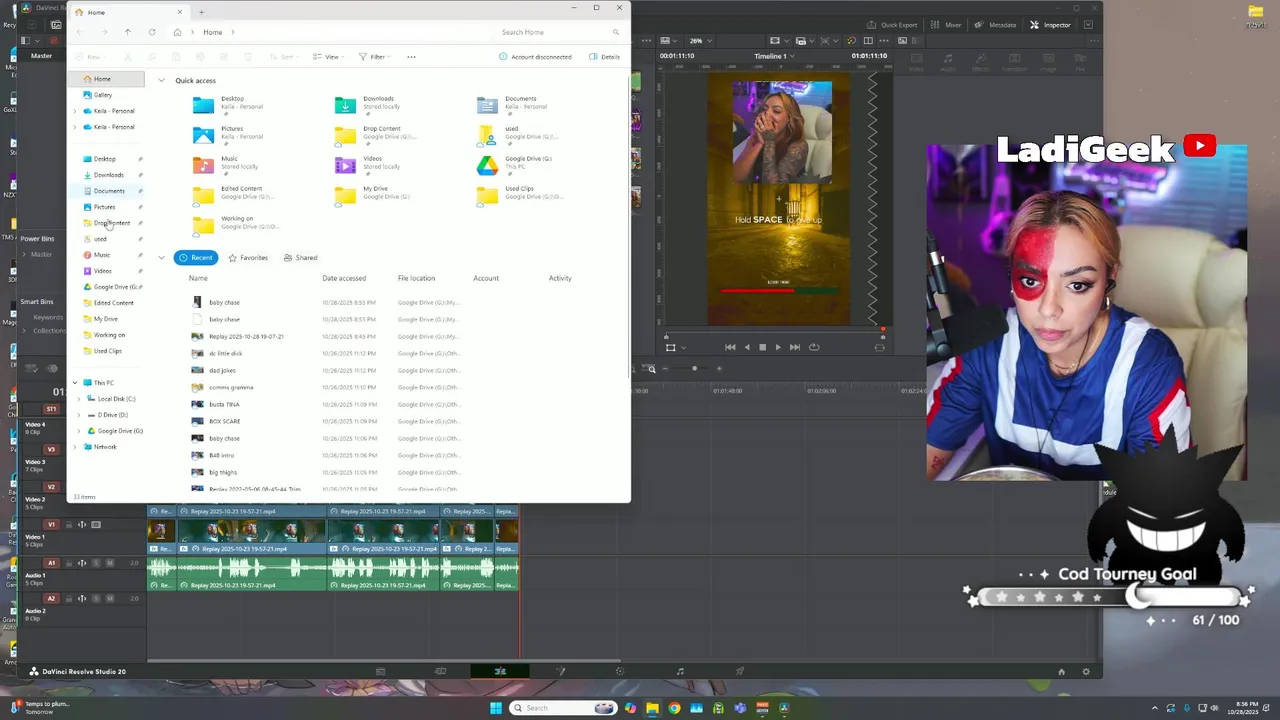Sort by the Date accessed column header
The width and height of the screenshot is (1280, 720).
tap(344, 278)
